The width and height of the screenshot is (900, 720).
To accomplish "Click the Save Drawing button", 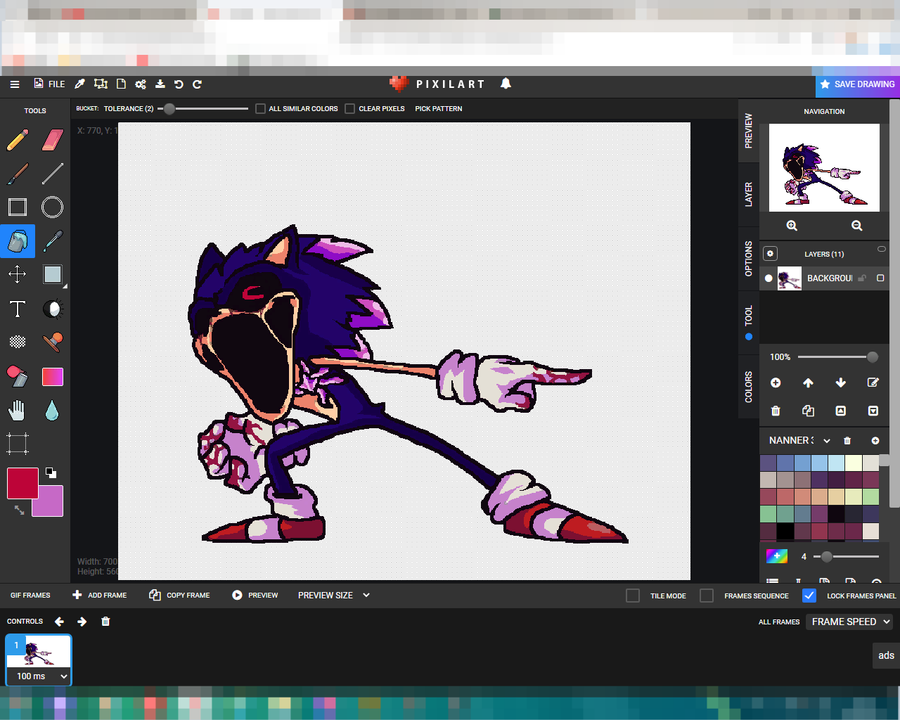I will click(858, 84).
